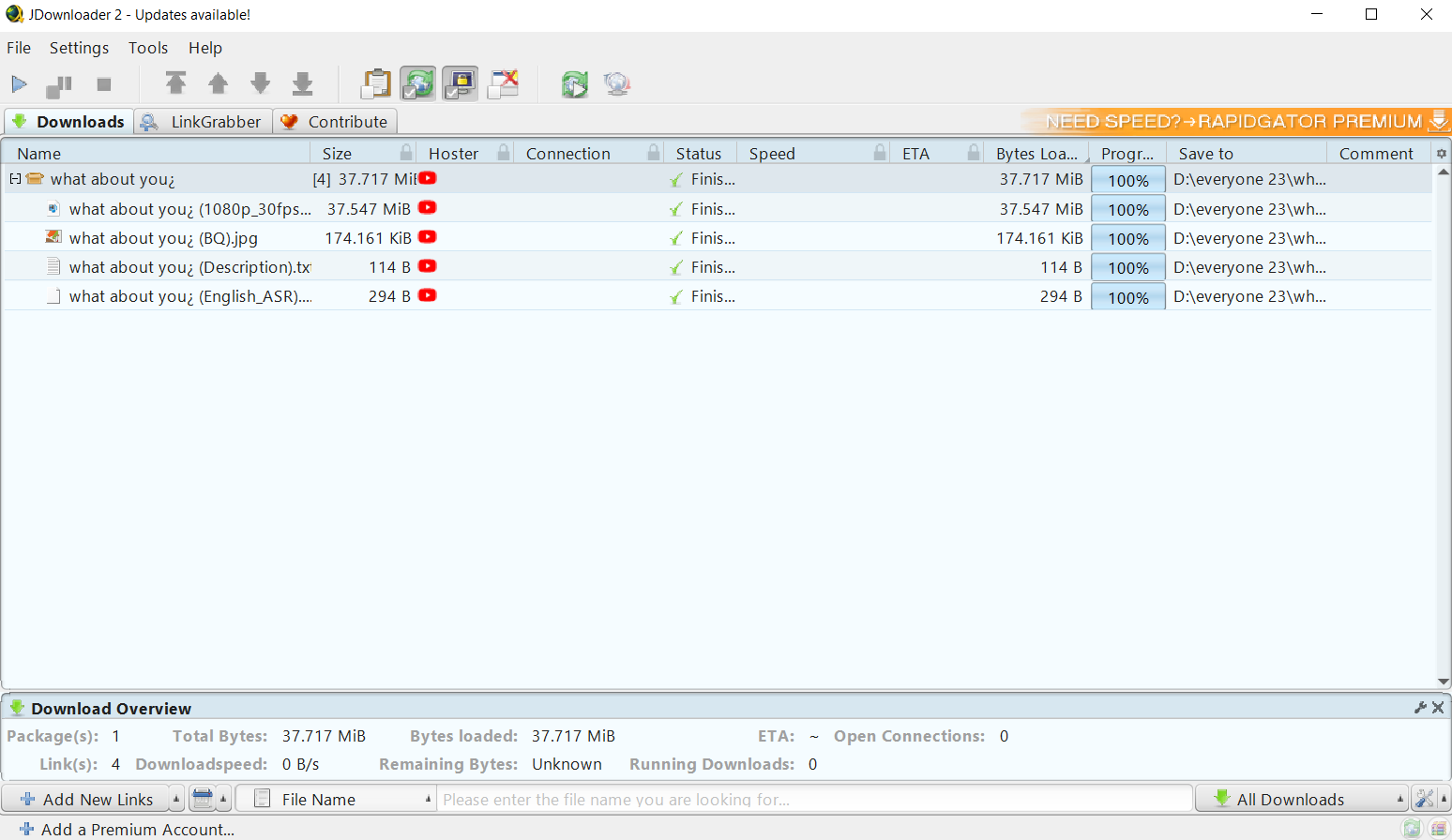Open the All Downloads filter dropdown
This screenshot has width=1452, height=840.
[1302, 799]
